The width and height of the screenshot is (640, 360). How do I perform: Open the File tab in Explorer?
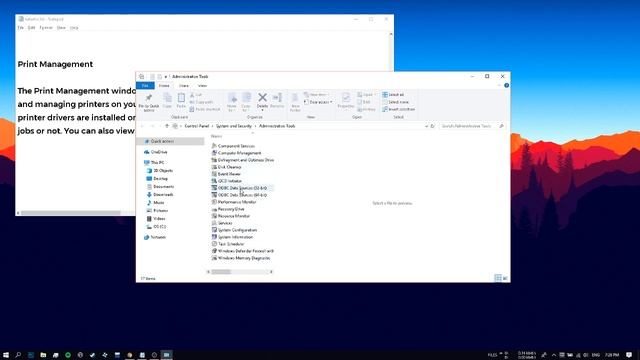pos(145,85)
